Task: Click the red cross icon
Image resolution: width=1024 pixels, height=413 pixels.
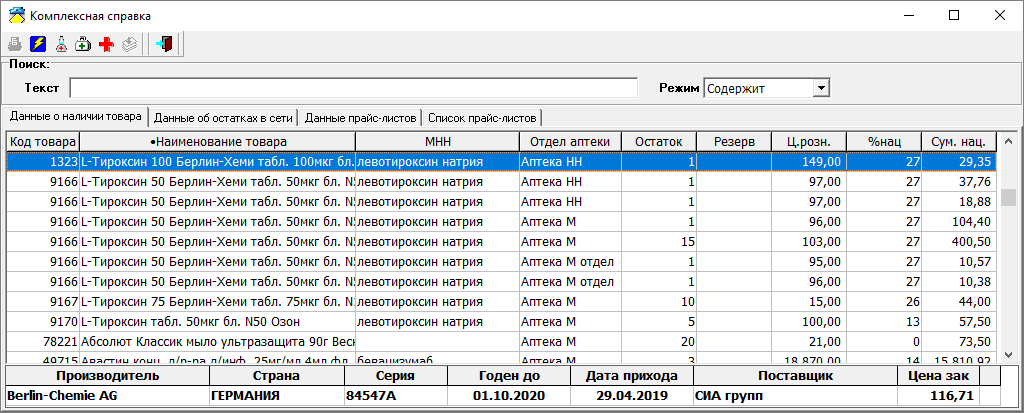Action: pos(106,44)
